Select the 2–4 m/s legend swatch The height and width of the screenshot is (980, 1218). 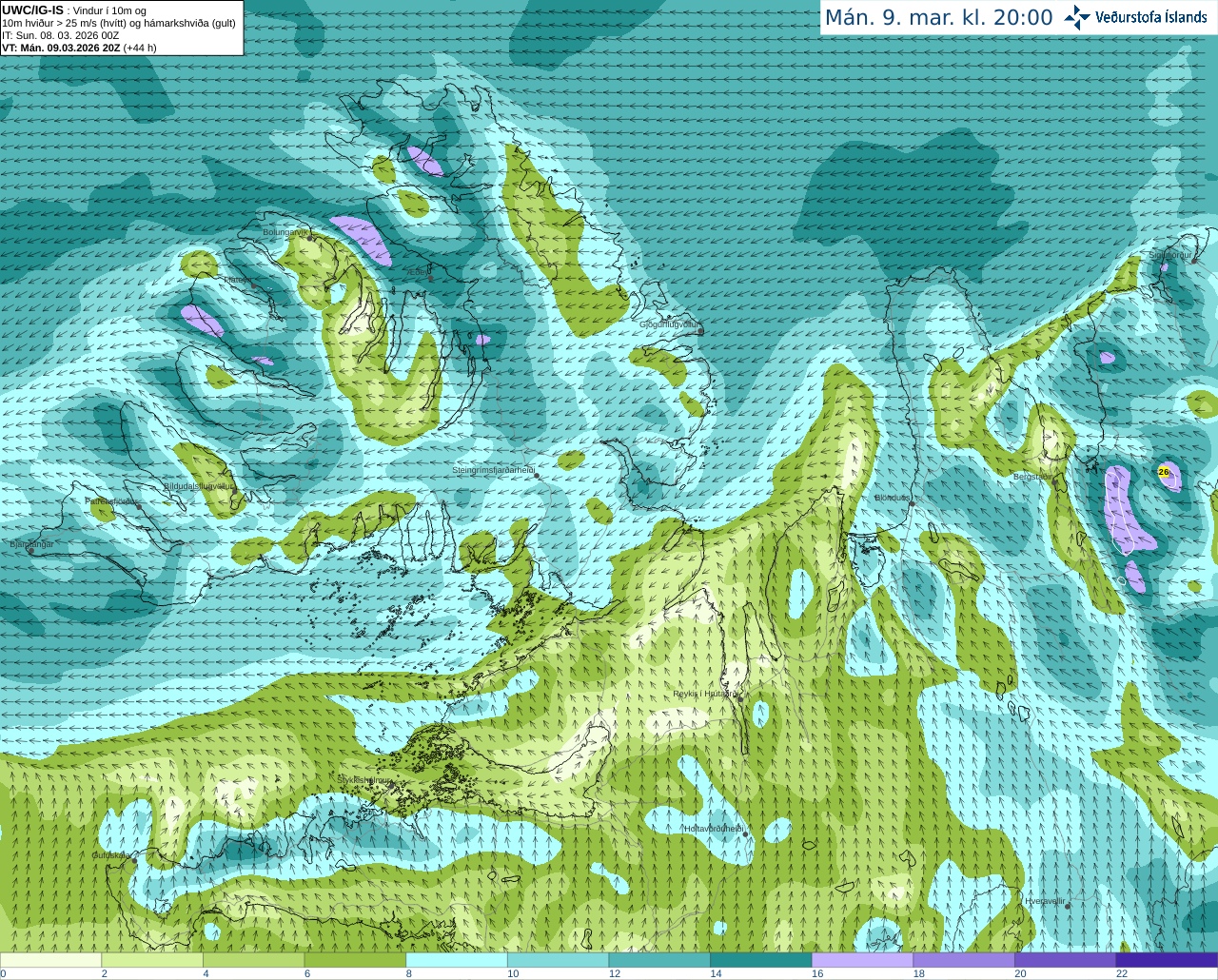tap(152, 960)
